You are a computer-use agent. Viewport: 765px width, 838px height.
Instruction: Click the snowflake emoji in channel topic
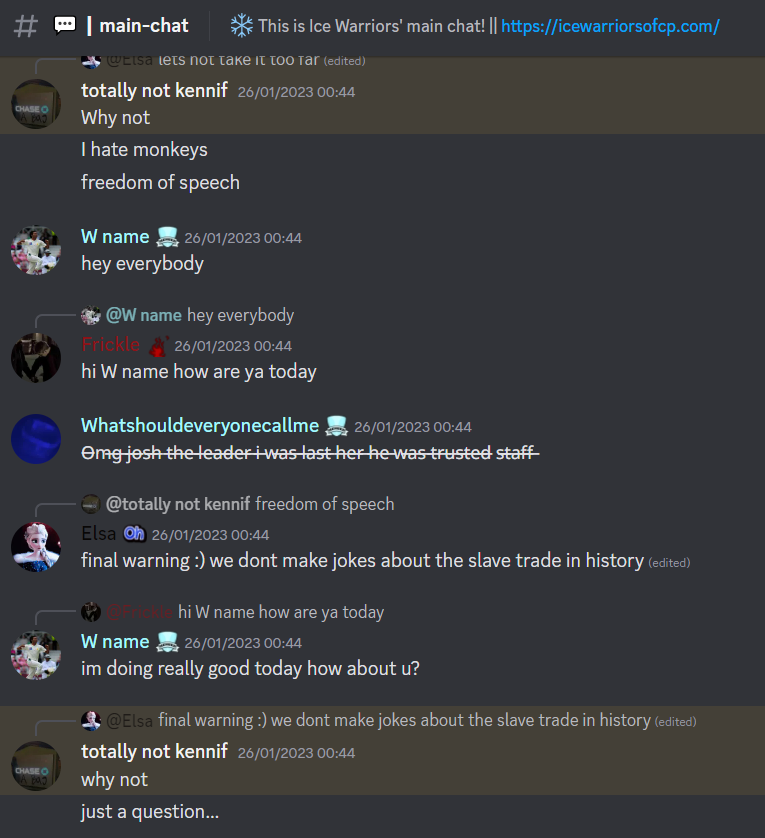(x=242, y=26)
